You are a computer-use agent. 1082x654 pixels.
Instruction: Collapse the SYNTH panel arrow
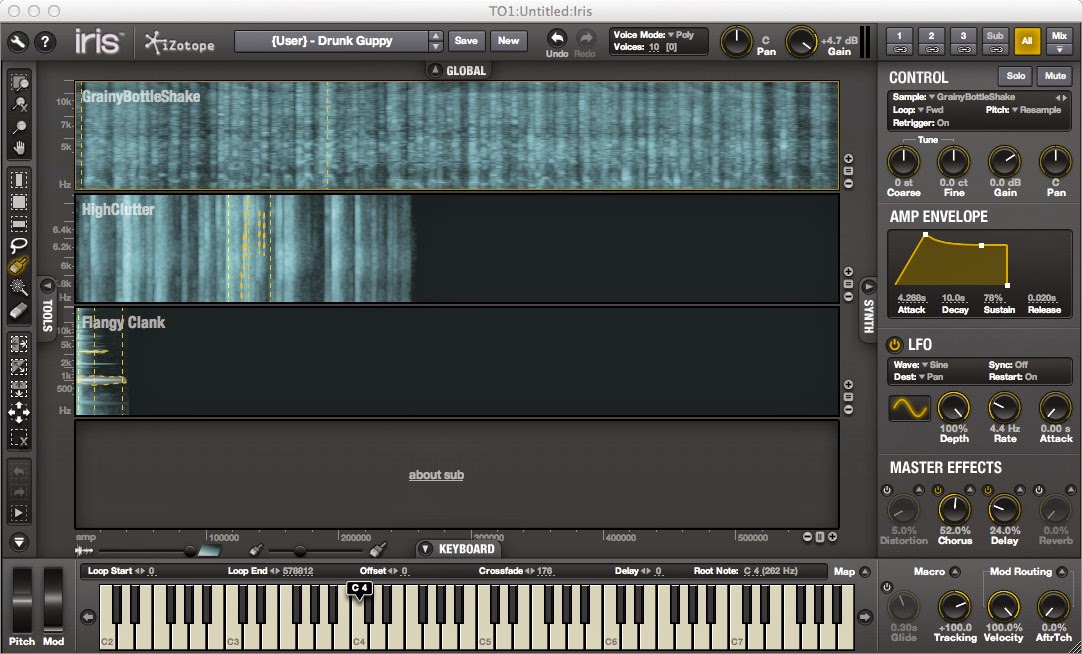tap(869, 286)
